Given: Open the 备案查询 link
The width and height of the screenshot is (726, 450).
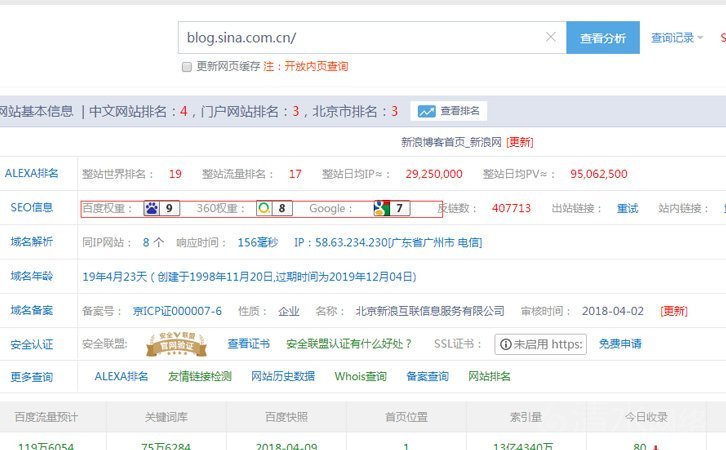Looking at the screenshot, I should pyautogui.click(x=427, y=376).
